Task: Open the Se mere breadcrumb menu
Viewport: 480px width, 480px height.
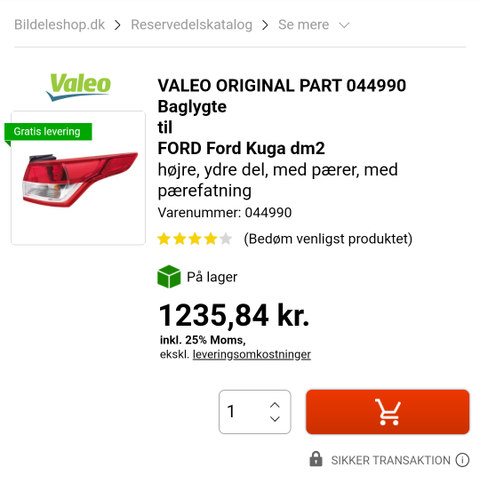Action: (x=304, y=25)
